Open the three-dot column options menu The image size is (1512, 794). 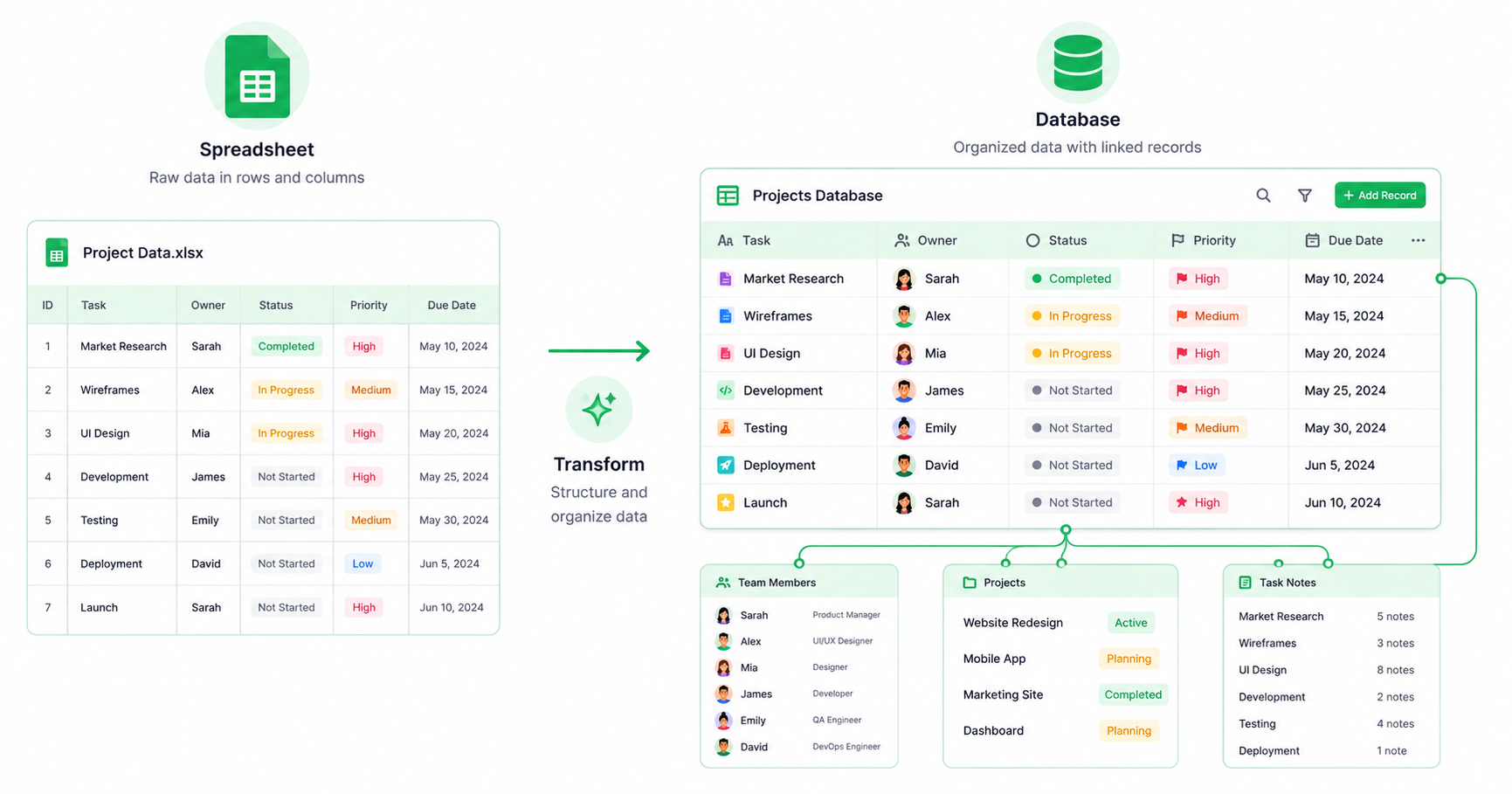pos(1418,240)
